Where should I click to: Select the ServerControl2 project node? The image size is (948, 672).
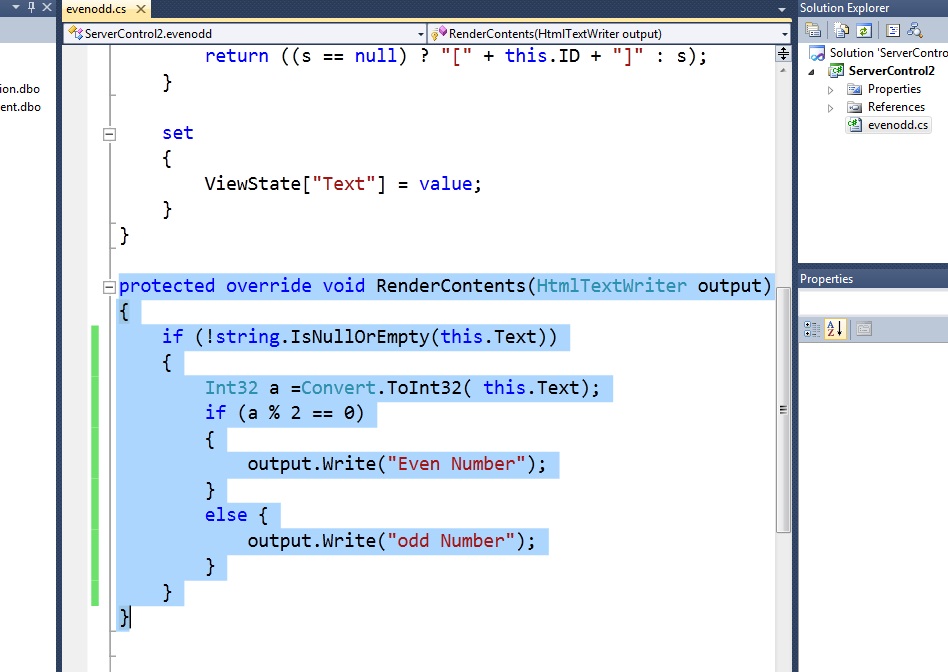[x=890, y=71]
